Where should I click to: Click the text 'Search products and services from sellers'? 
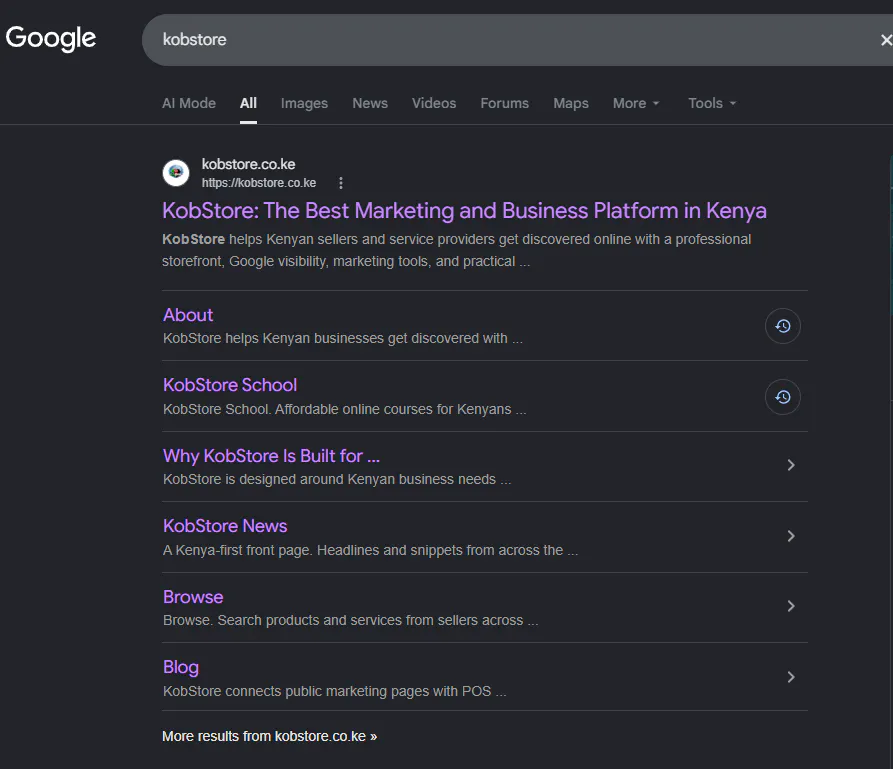click(370, 620)
